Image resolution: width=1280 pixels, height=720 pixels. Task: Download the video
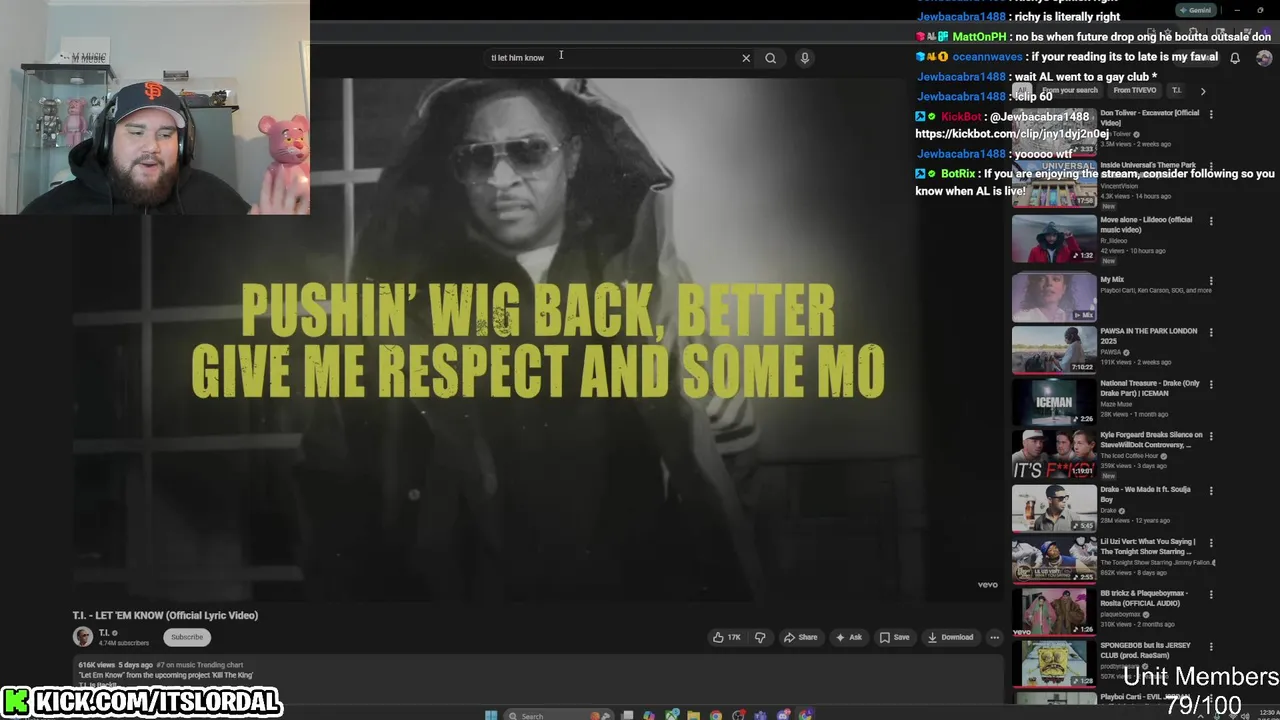tap(950, 637)
